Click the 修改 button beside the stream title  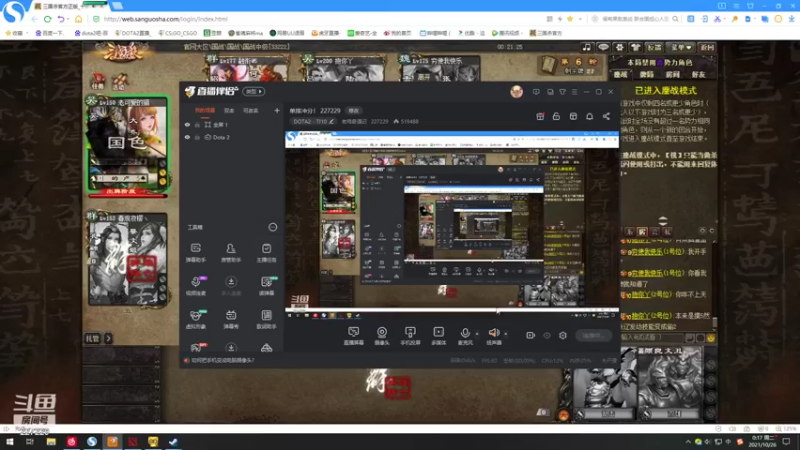tap(353, 110)
